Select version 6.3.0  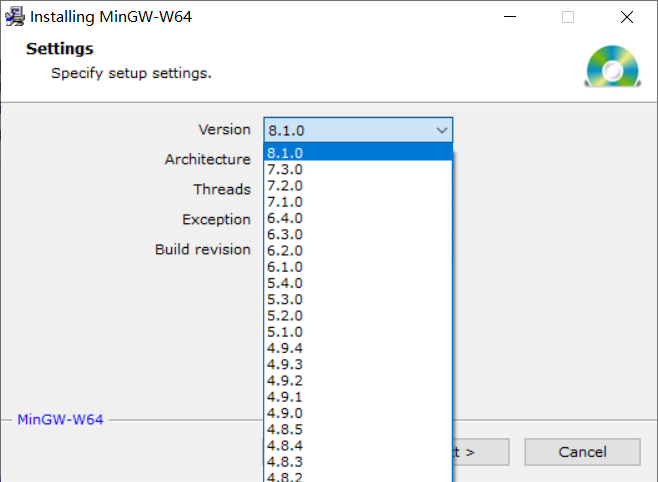coord(358,234)
